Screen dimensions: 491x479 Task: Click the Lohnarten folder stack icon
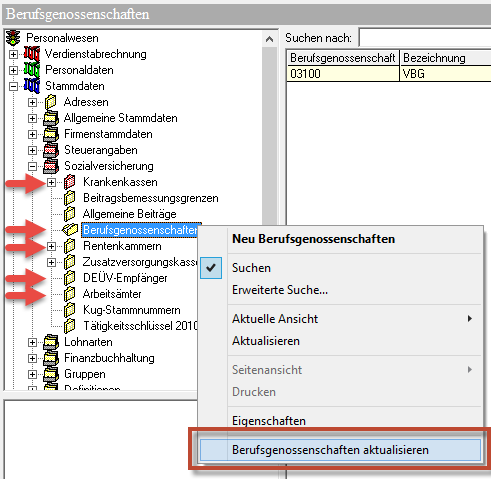(51, 342)
